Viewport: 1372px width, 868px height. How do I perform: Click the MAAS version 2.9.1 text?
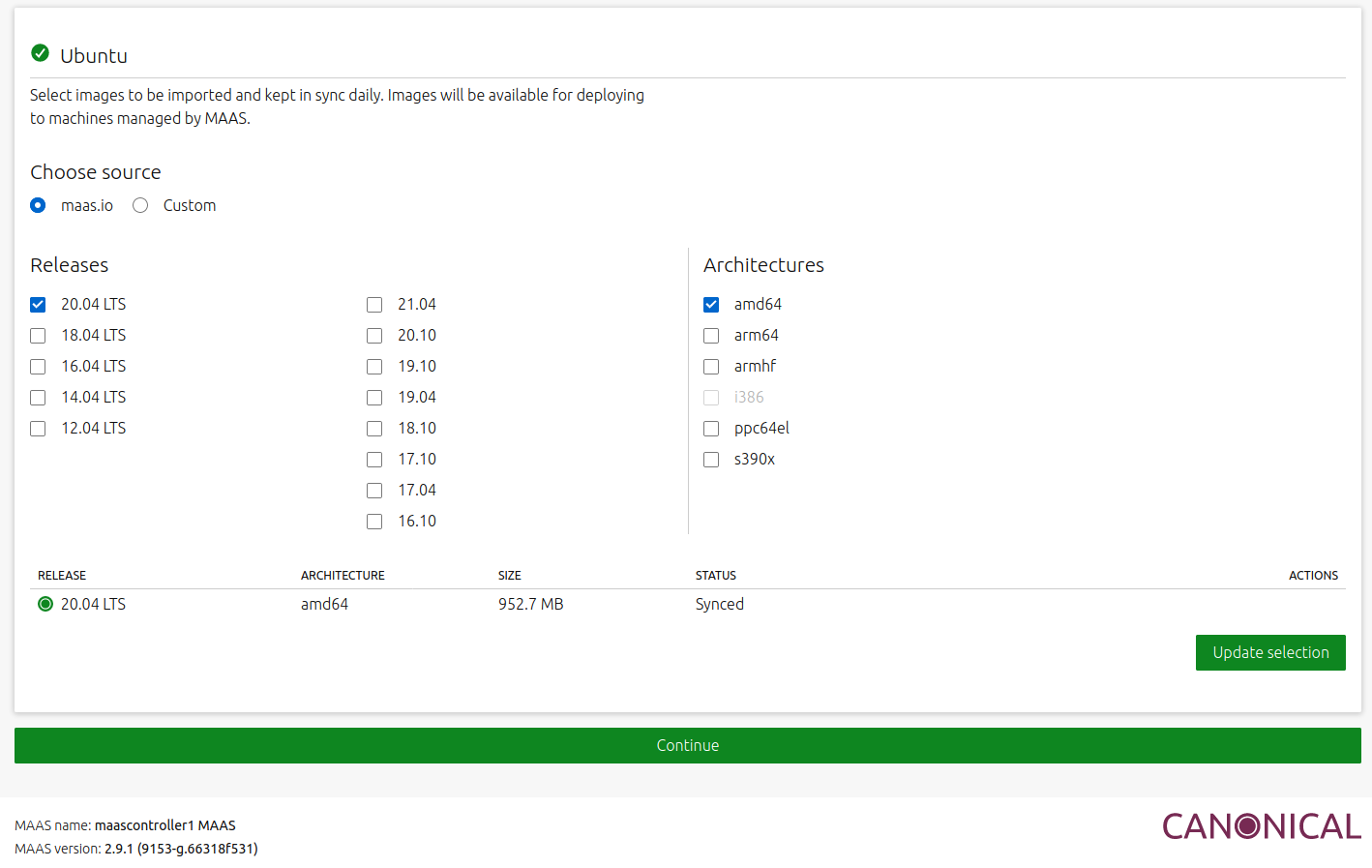[x=136, y=849]
